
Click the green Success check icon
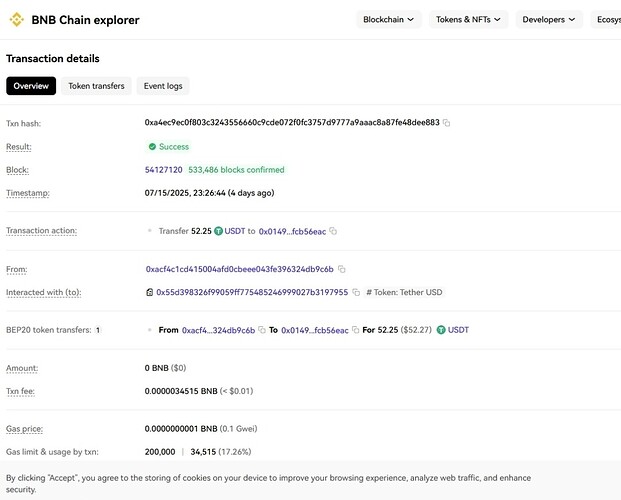pos(152,147)
